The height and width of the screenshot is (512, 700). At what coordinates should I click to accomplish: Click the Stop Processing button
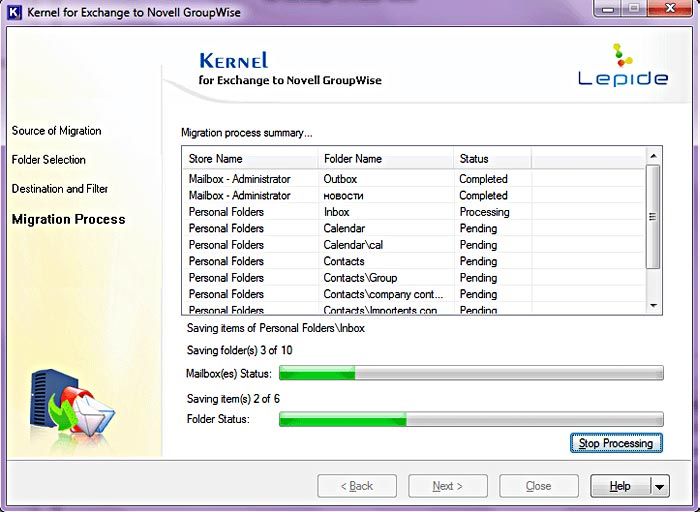point(616,443)
